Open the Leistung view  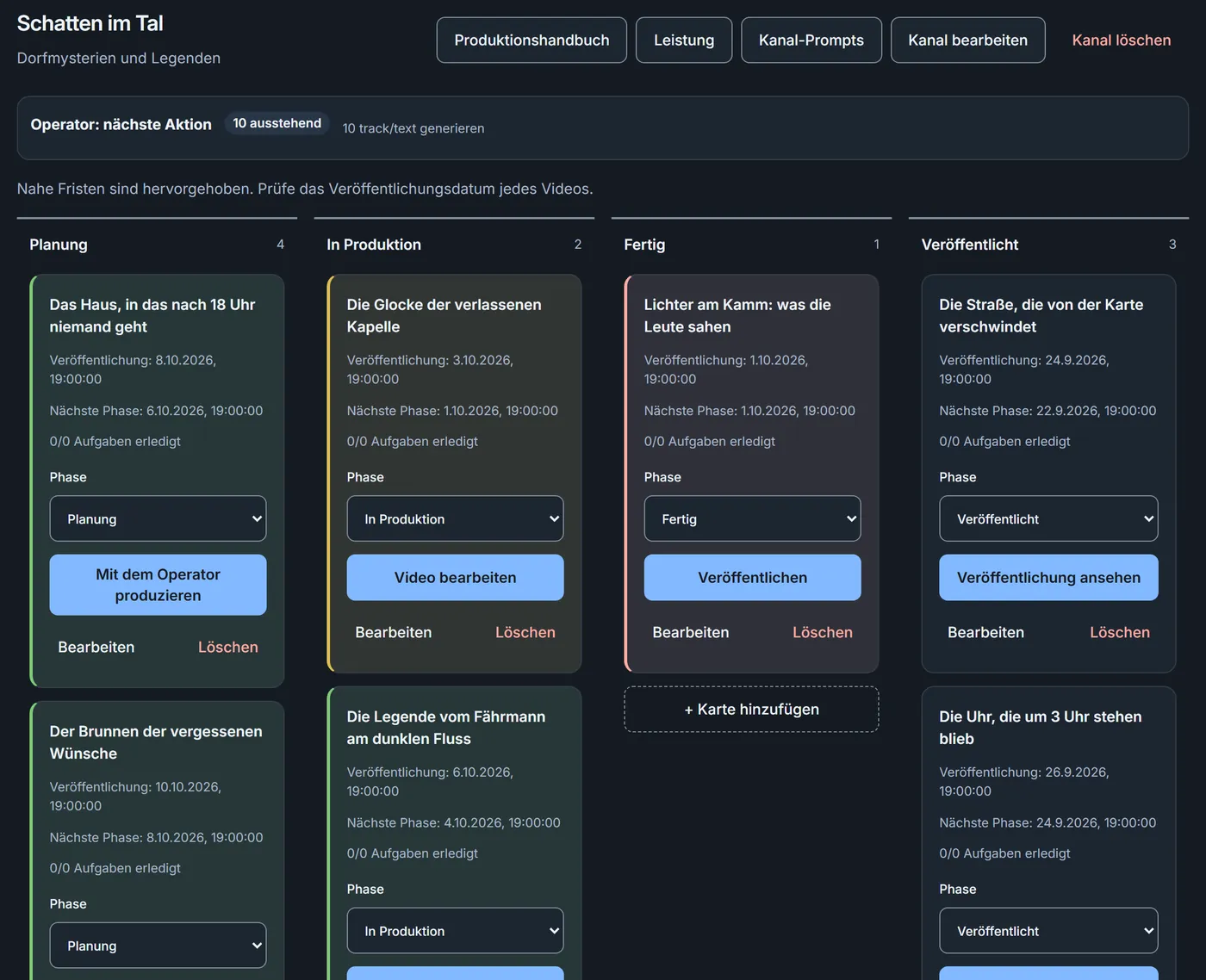click(x=684, y=40)
